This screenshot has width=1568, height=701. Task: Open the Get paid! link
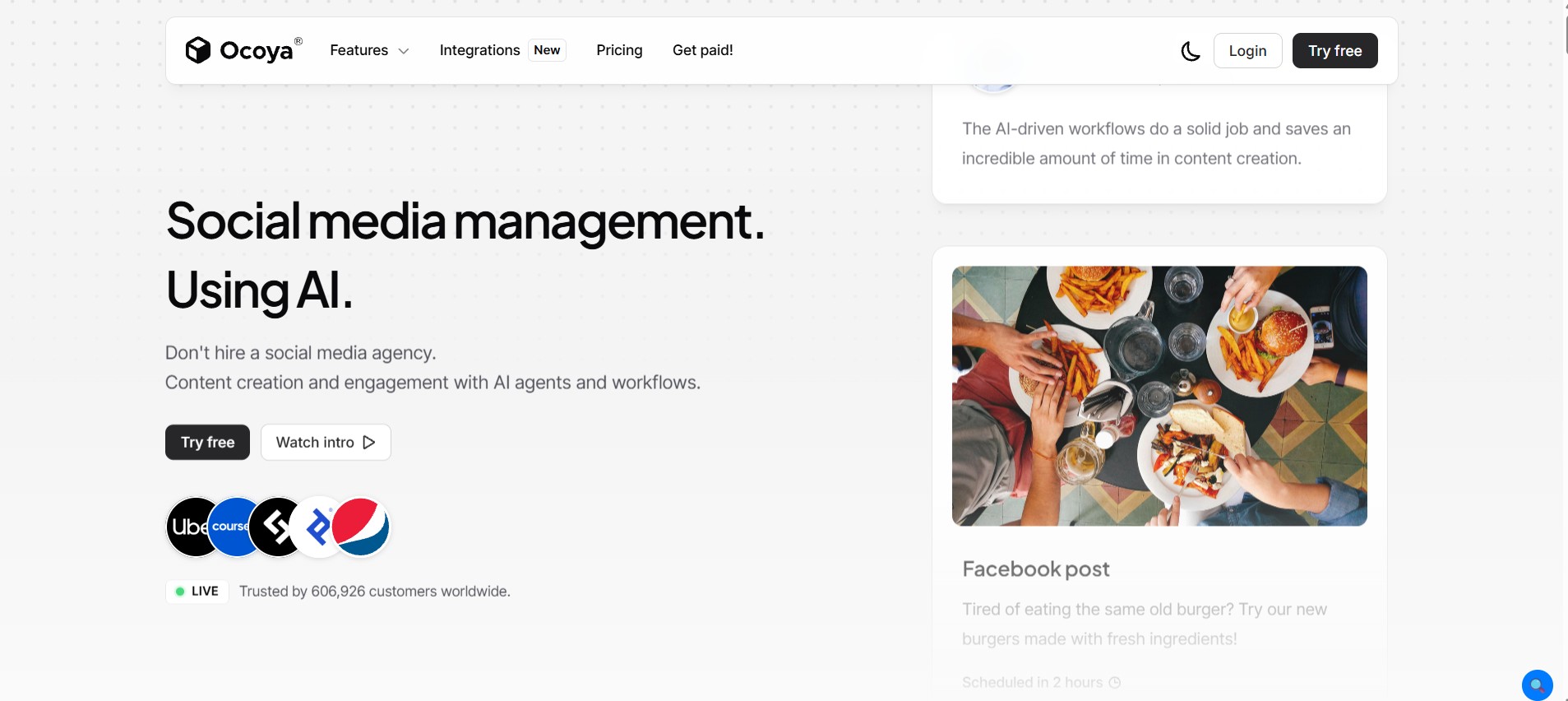tap(702, 50)
